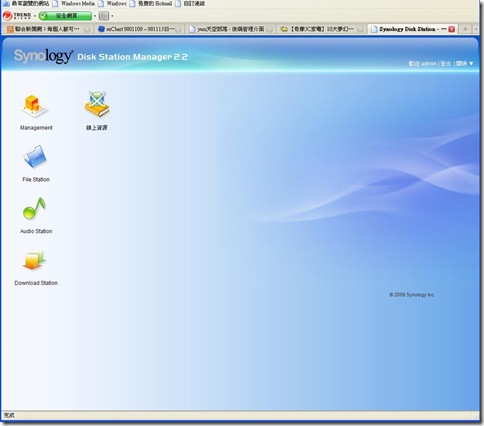484x426 pixels.
Task: Click the logout link beside admin
Action: pos(446,63)
